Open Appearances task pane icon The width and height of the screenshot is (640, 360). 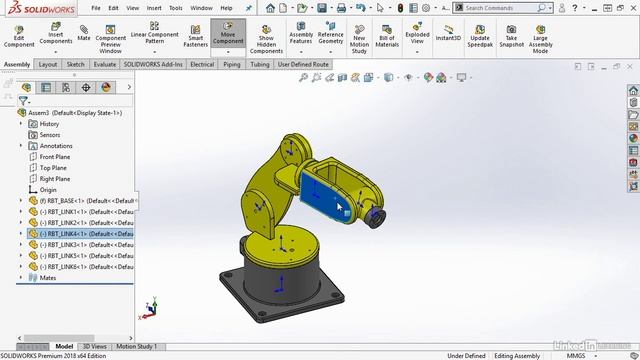click(633, 139)
